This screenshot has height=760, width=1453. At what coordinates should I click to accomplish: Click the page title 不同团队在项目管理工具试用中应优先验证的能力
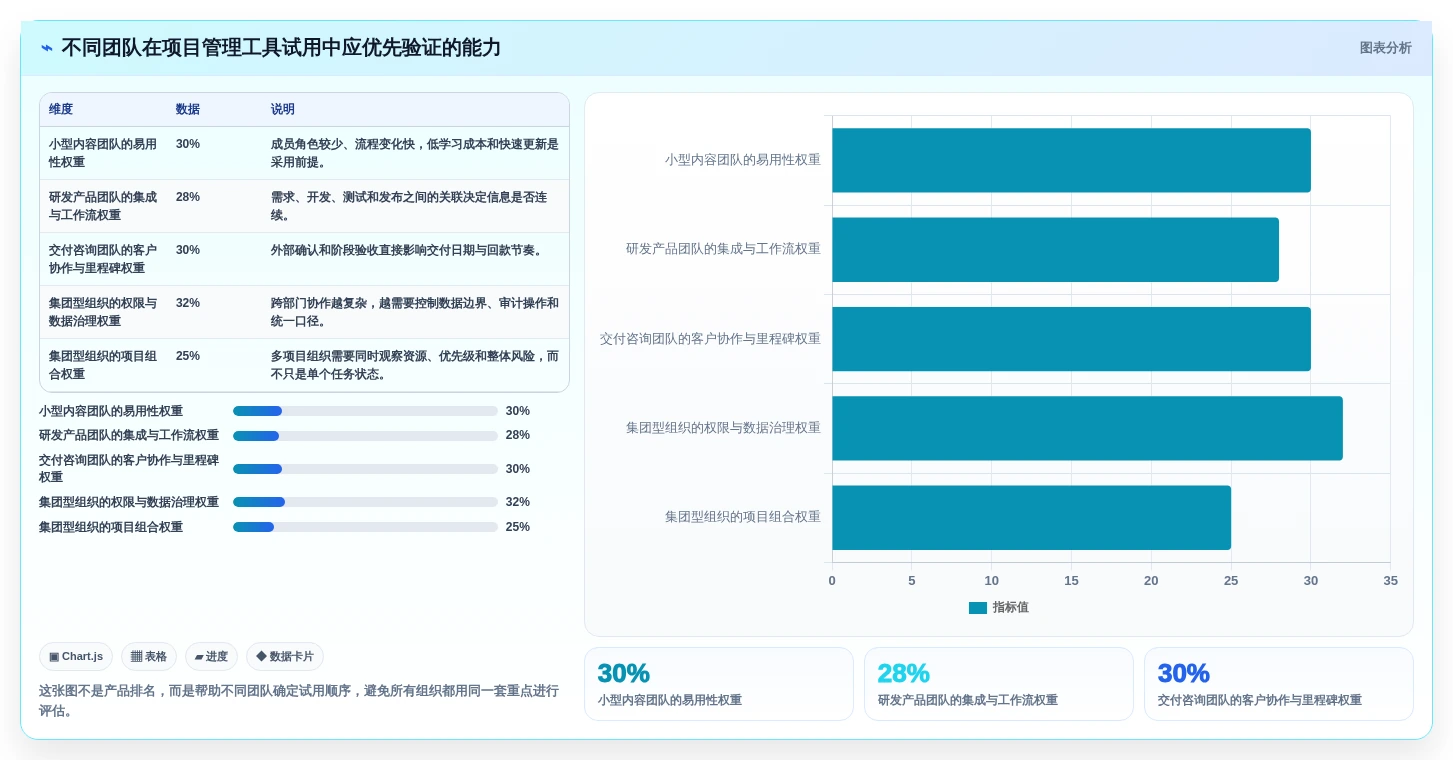(281, 48)
